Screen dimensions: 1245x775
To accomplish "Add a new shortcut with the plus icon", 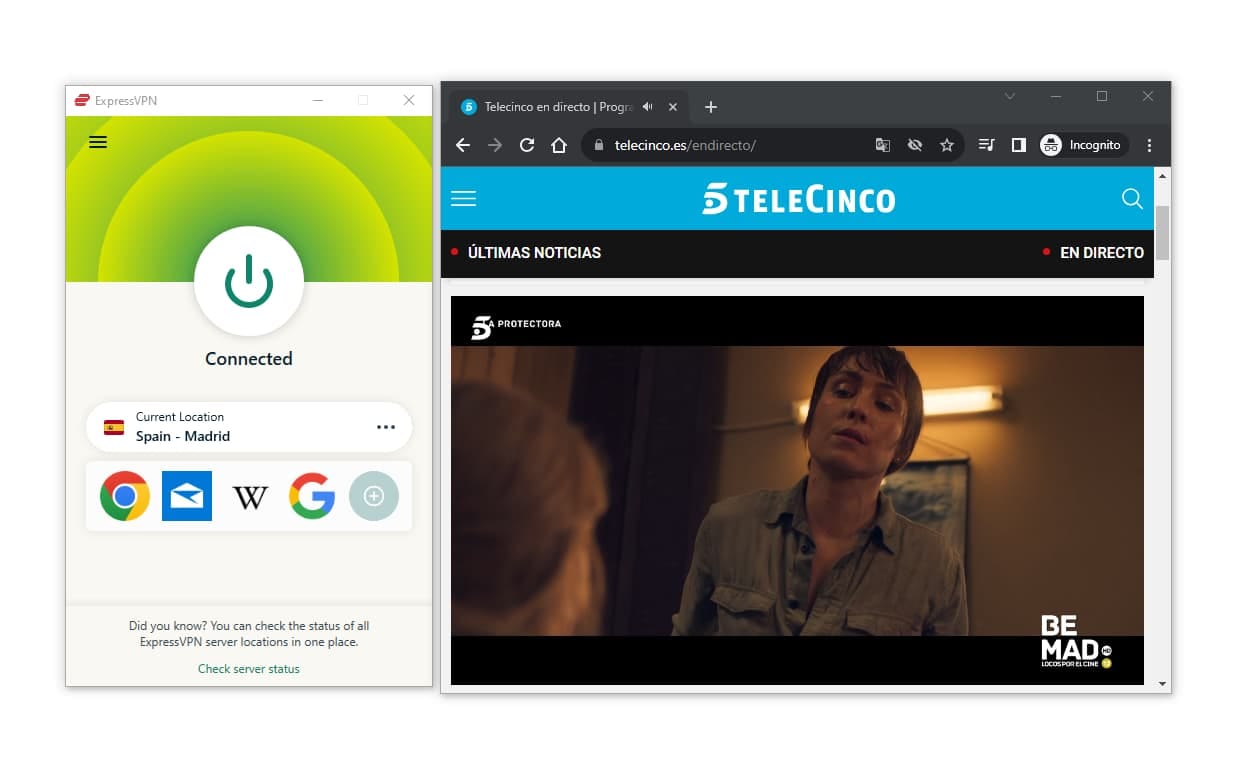I will click(x=374, y=496).
